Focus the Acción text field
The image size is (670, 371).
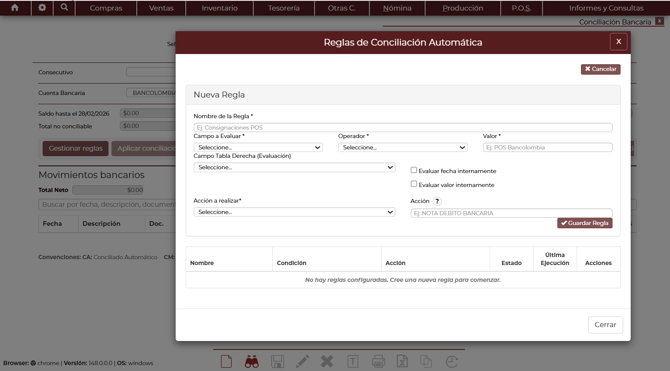[x=511, y=213]
